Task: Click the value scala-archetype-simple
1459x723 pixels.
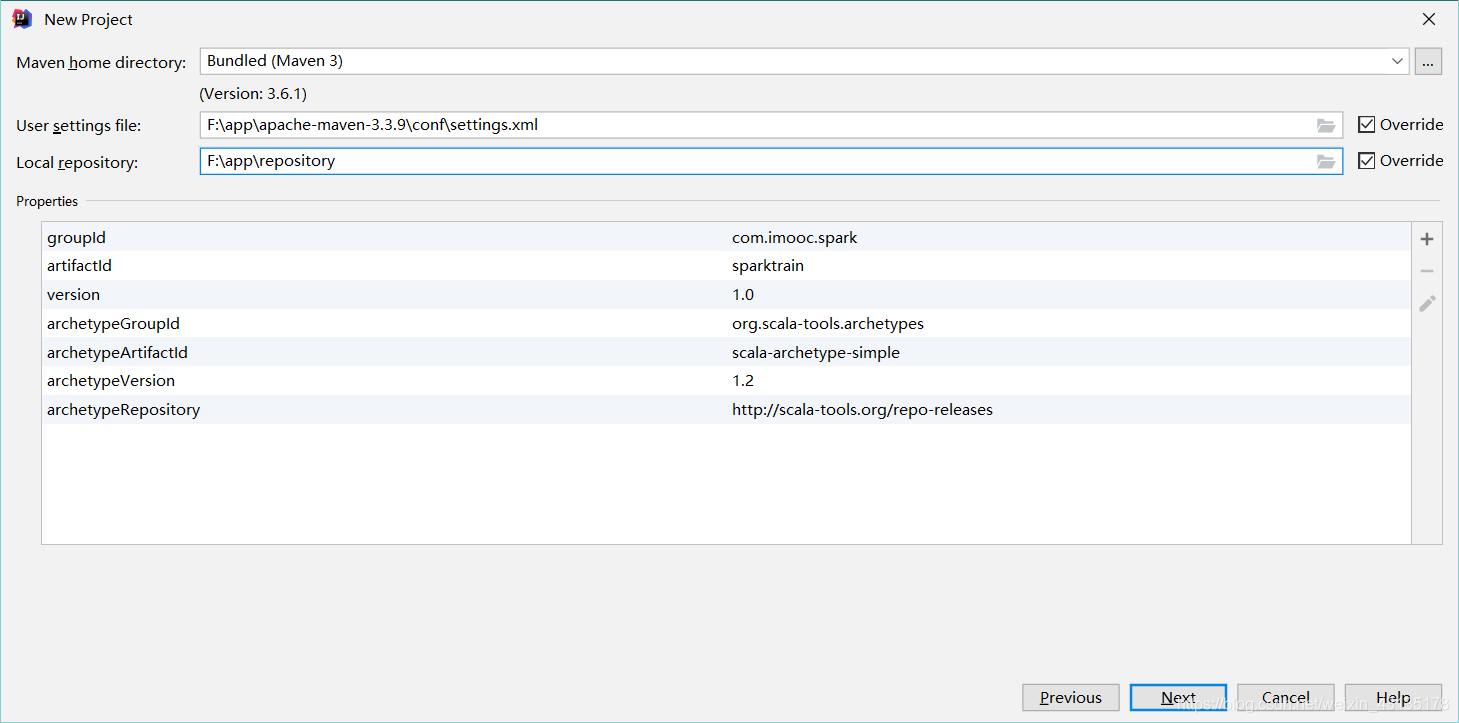Action: pos(816,352)
